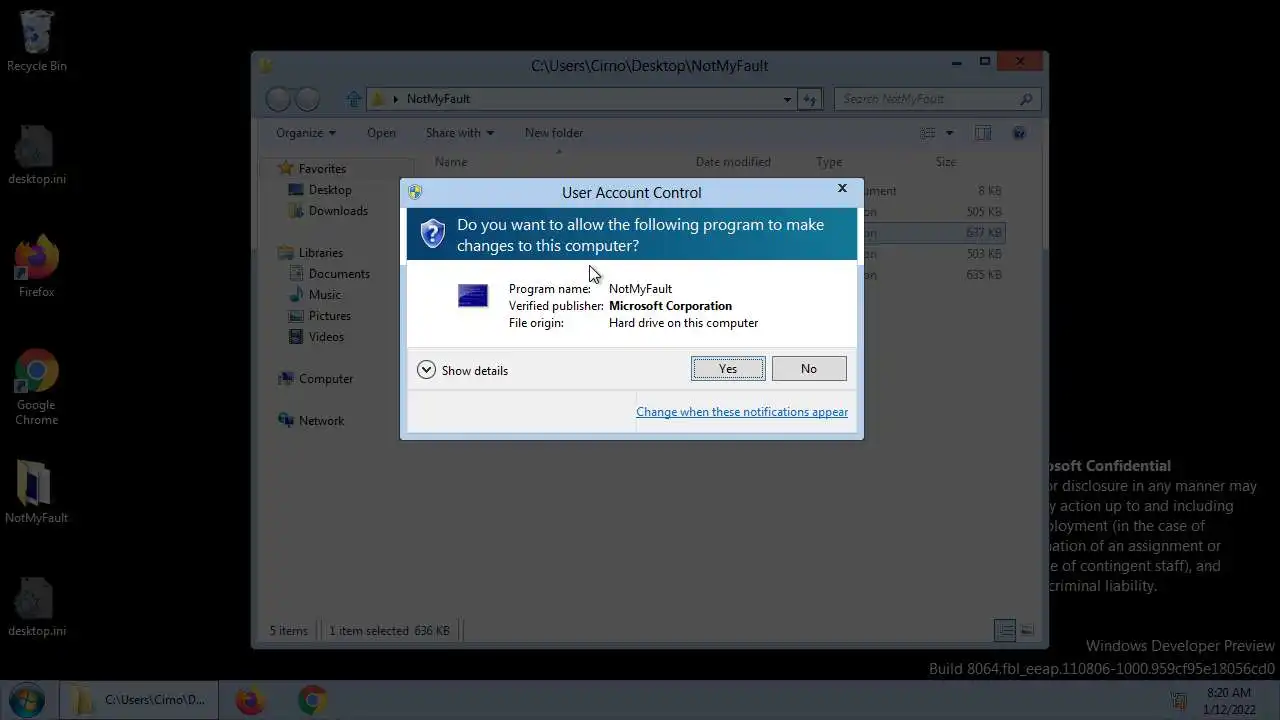Click New folder in Explorer toolbar
Image resolution: width=1280 pixels, height=720 pixels.
(x=554, y=133)
